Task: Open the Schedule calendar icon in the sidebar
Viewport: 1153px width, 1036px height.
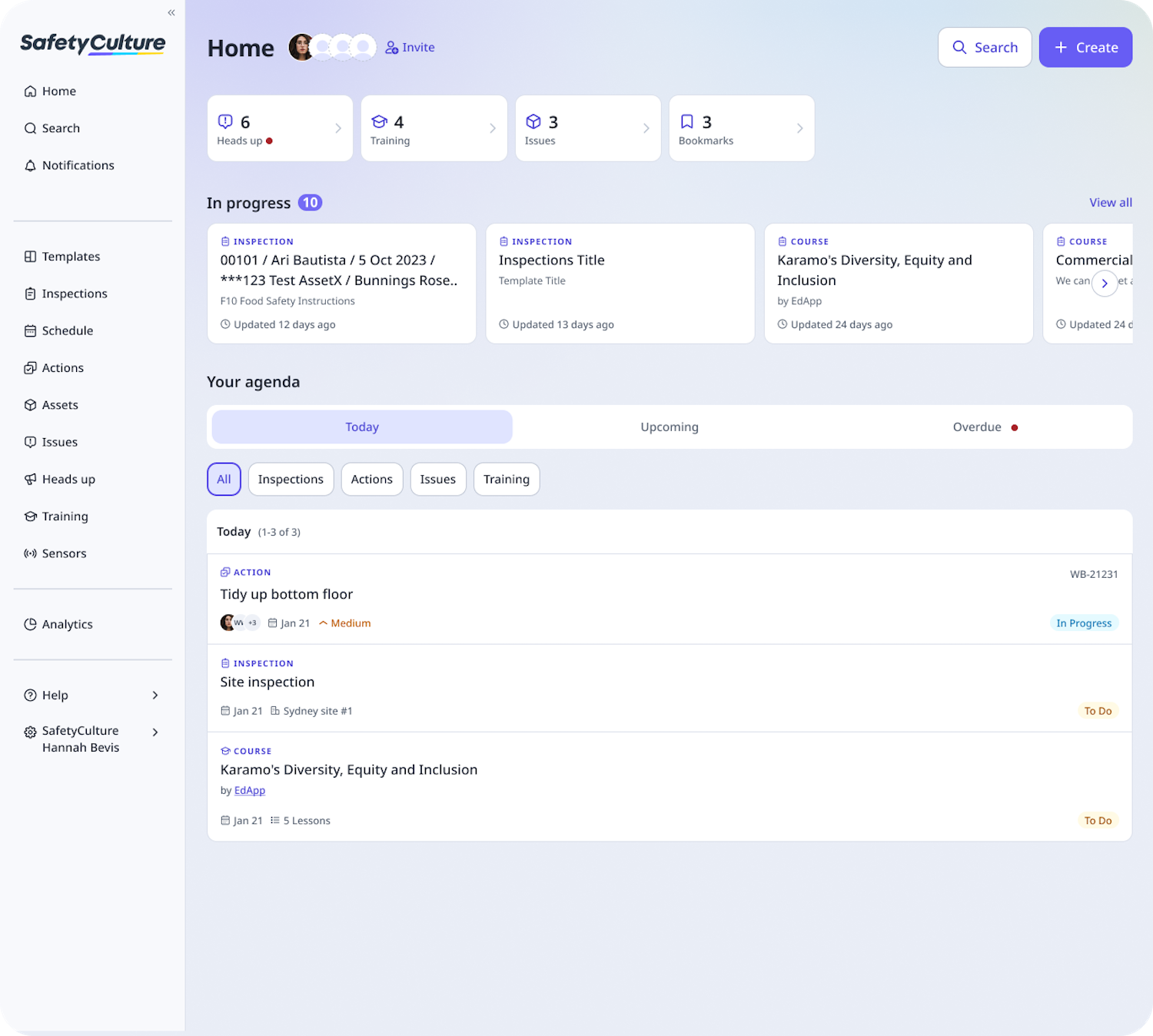Action: [30, 330]
